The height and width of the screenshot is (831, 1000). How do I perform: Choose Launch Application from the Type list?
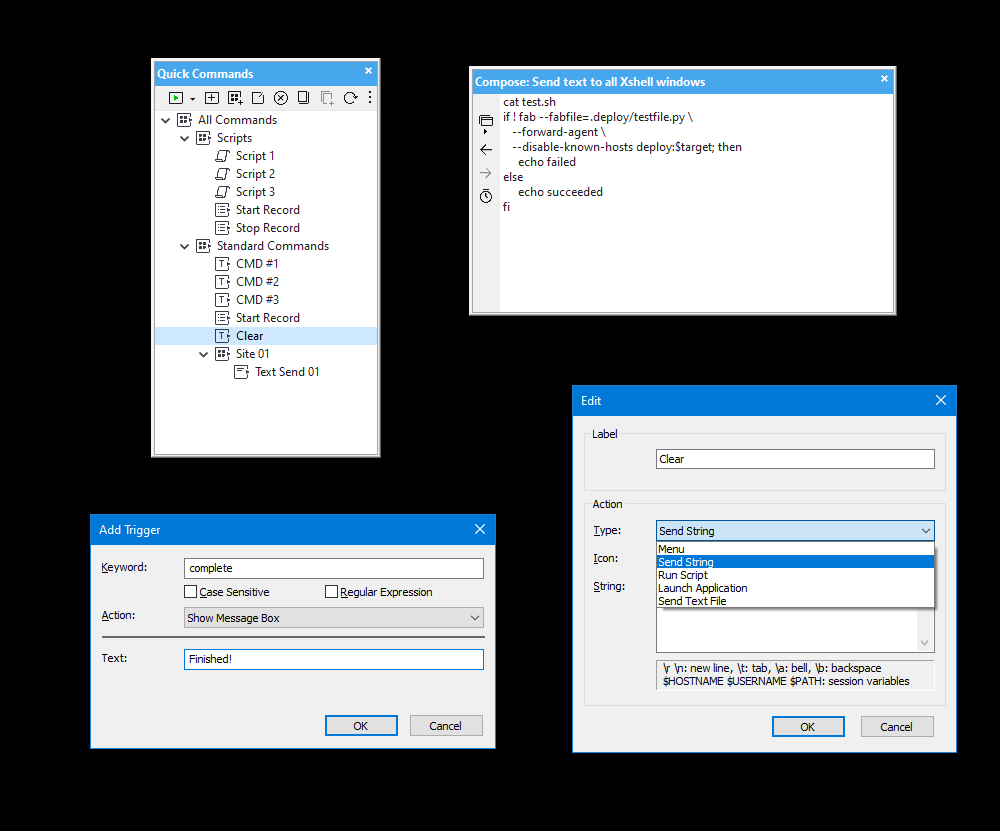[x=795, y=588]
